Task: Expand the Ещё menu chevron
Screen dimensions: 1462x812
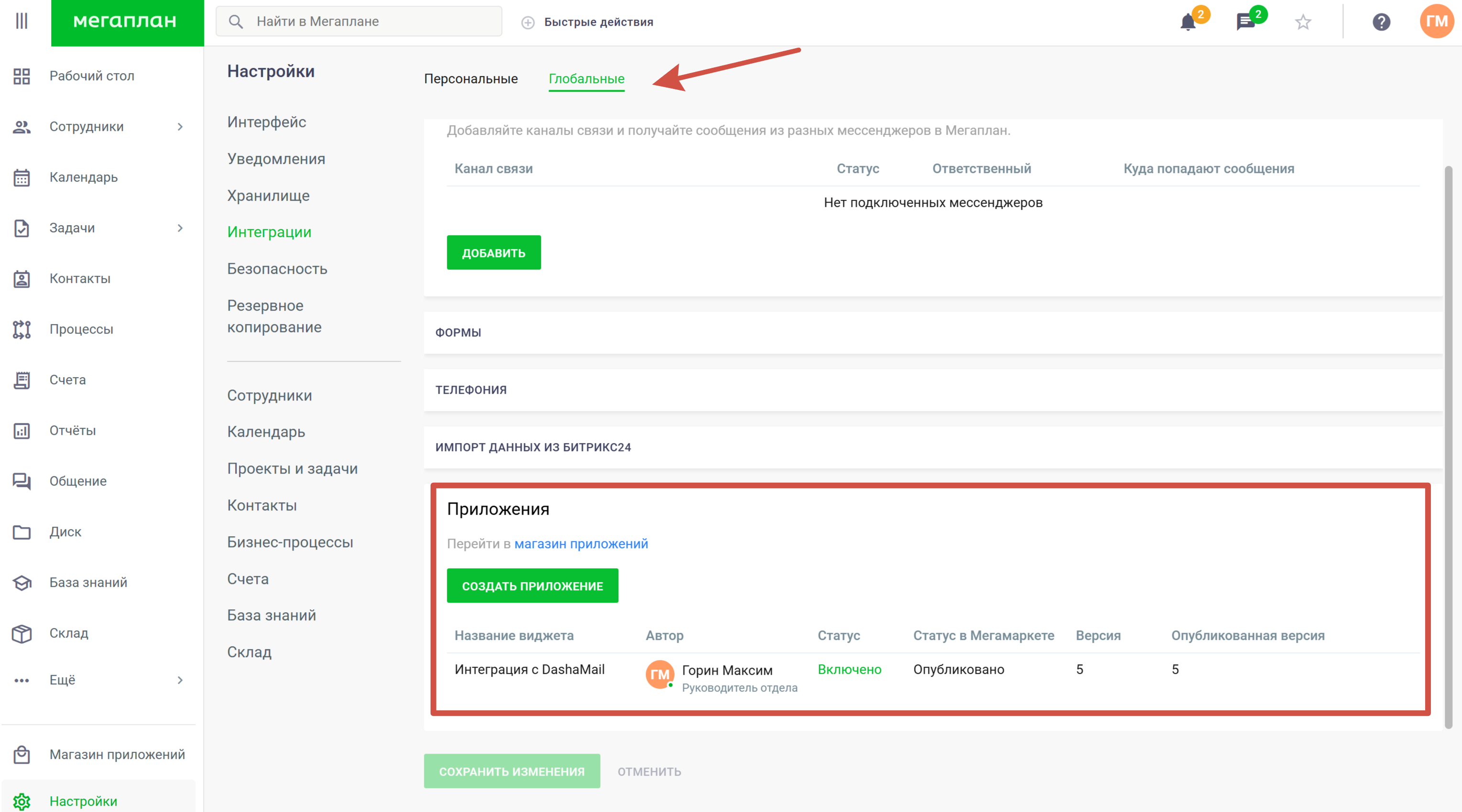Action: (x=180, y=680)
